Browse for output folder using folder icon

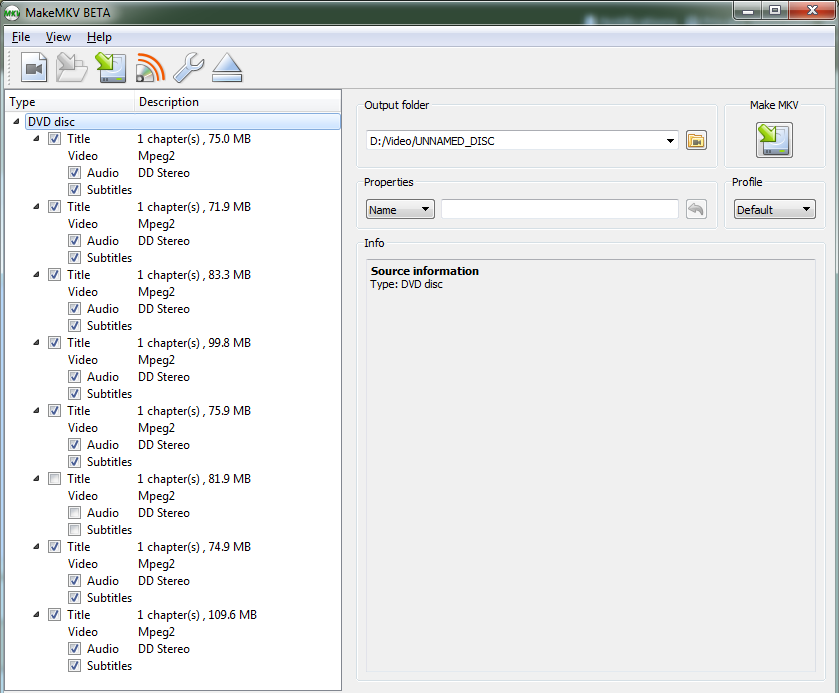(696, 141)
